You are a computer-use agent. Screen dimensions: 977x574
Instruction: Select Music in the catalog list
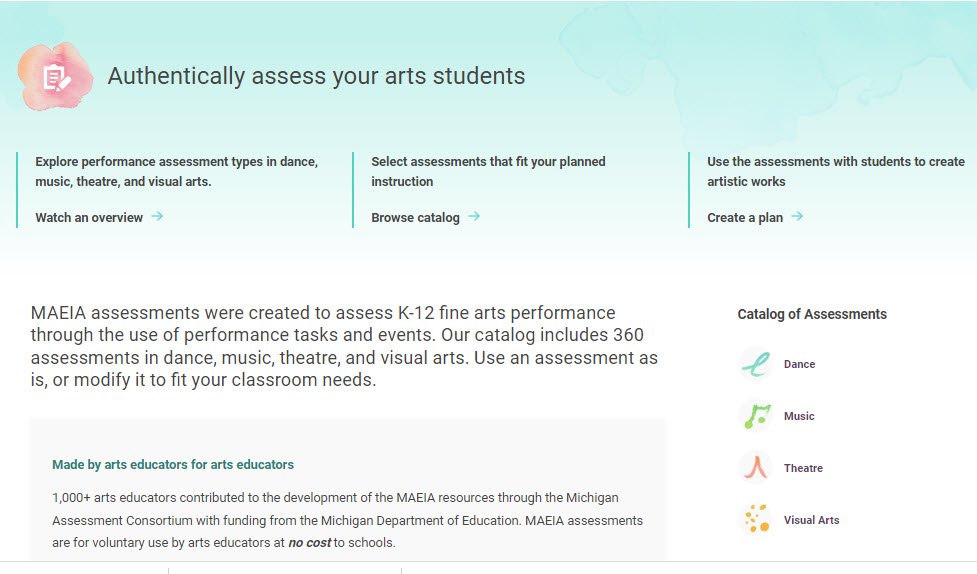tap(799, 416)
